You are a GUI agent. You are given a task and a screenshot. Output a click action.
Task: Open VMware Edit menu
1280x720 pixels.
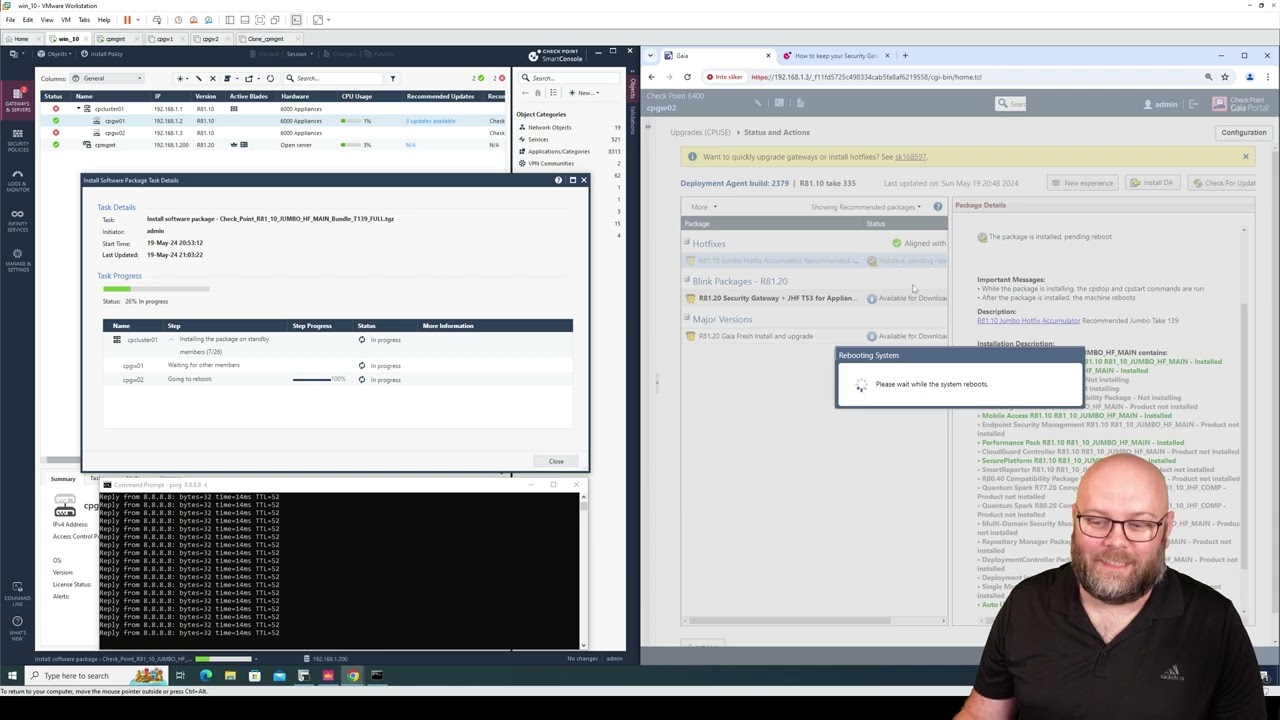[28, 20]
